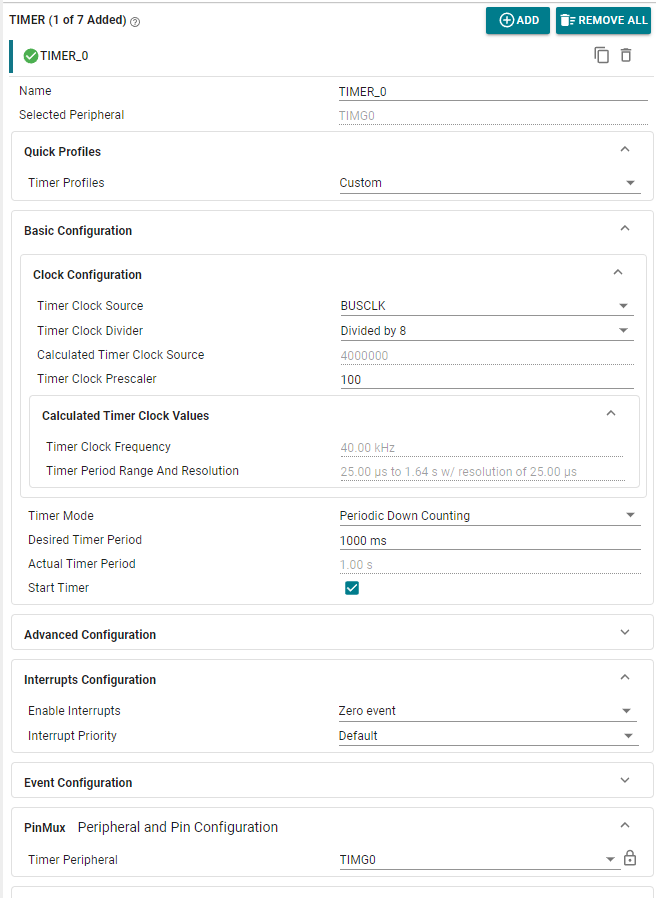
Task: Collapse the PinMux section
Action: pyautogui.click(x=625, y=825)
